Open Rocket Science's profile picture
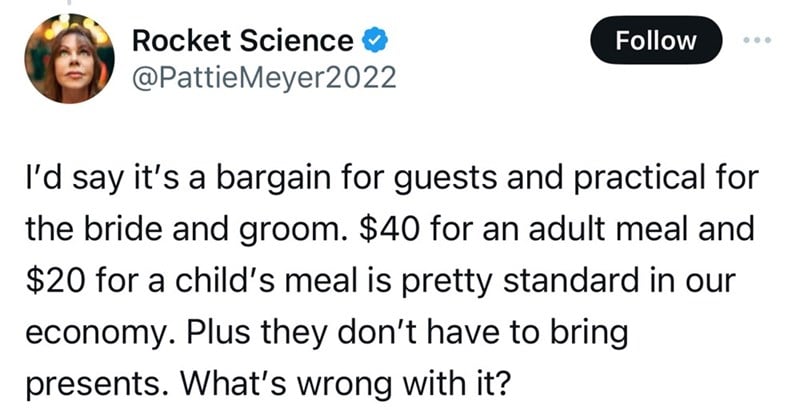This screenshot has width=800, height=410. pyautogui.click(x=69, y=59)
